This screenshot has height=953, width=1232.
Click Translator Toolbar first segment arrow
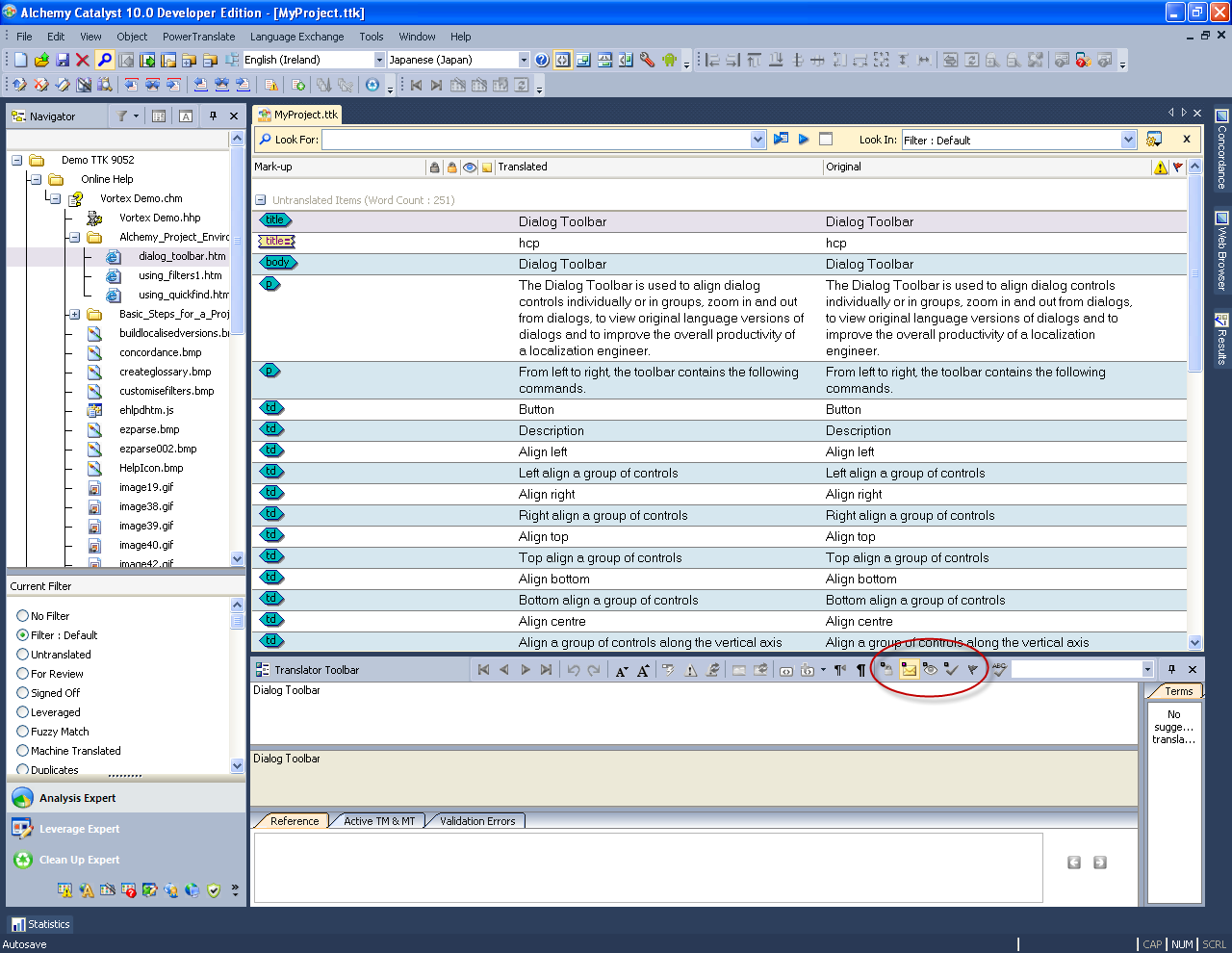483,670
